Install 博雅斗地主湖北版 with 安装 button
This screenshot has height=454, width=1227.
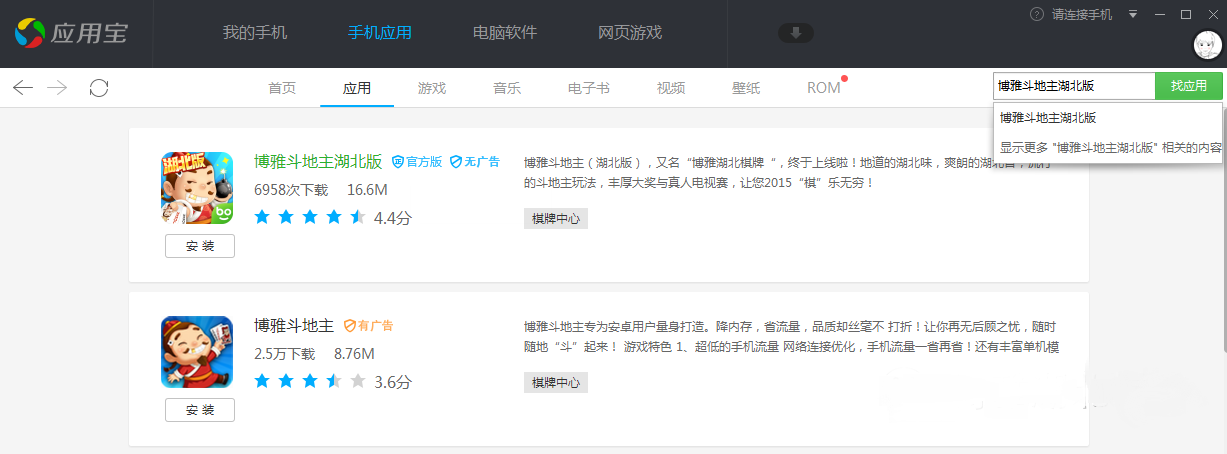tap(200, 246)
